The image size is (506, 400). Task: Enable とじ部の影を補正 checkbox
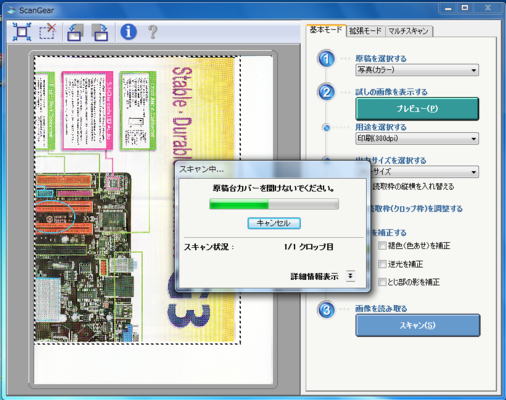pos(382,282)
